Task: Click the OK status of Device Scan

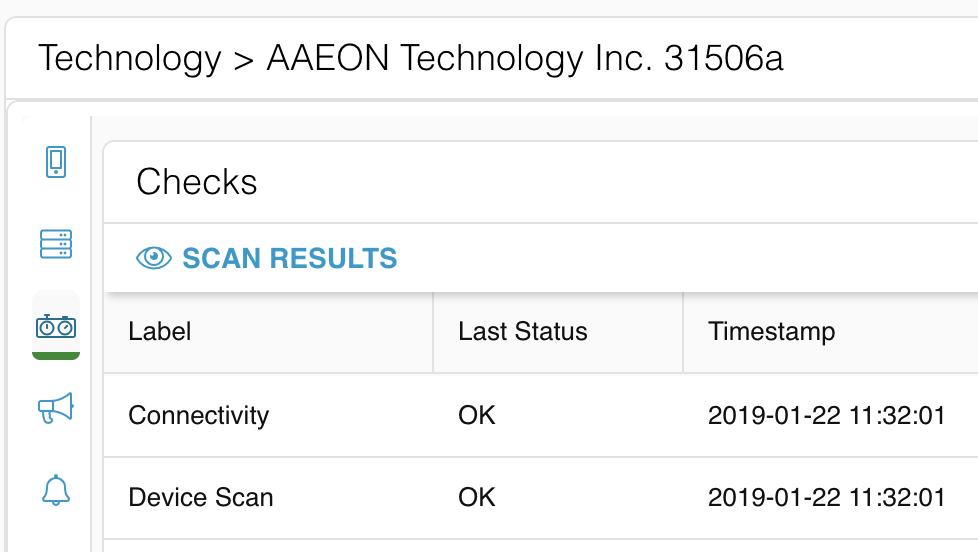Action: point(477,498)
